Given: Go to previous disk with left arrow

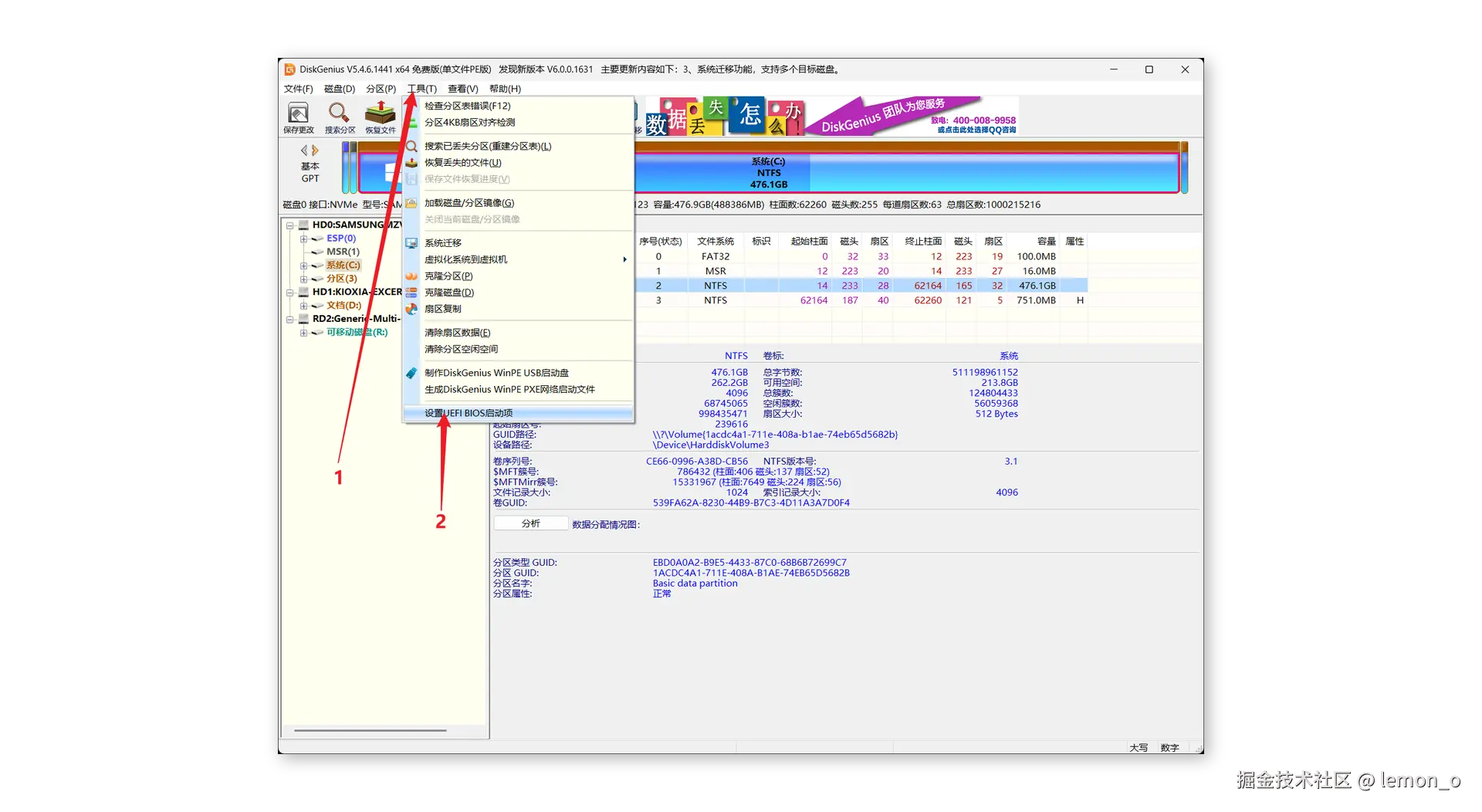Looking at the screenshot, I should pos(304,151).
